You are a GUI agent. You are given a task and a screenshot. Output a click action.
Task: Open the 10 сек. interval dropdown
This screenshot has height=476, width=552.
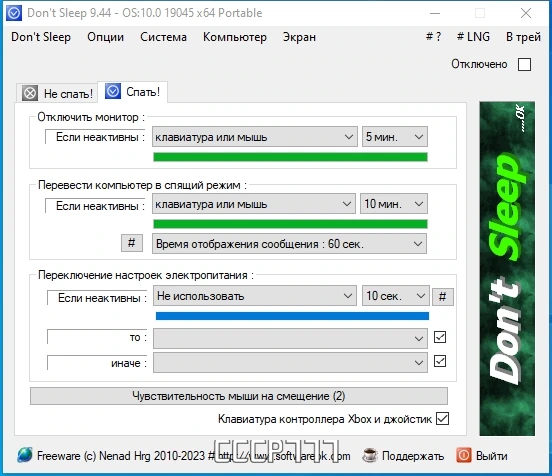(x=396, y=296)
